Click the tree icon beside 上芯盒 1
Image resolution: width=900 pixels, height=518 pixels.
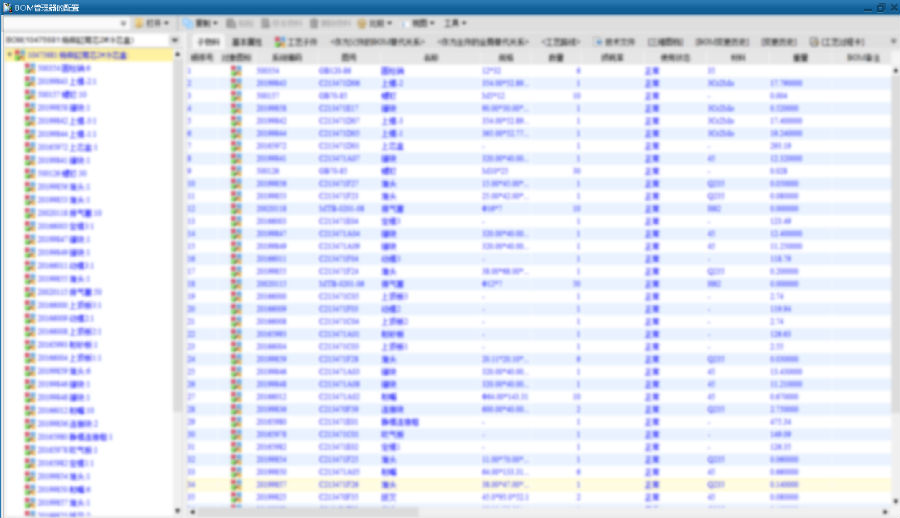click(x=30, y=147)
